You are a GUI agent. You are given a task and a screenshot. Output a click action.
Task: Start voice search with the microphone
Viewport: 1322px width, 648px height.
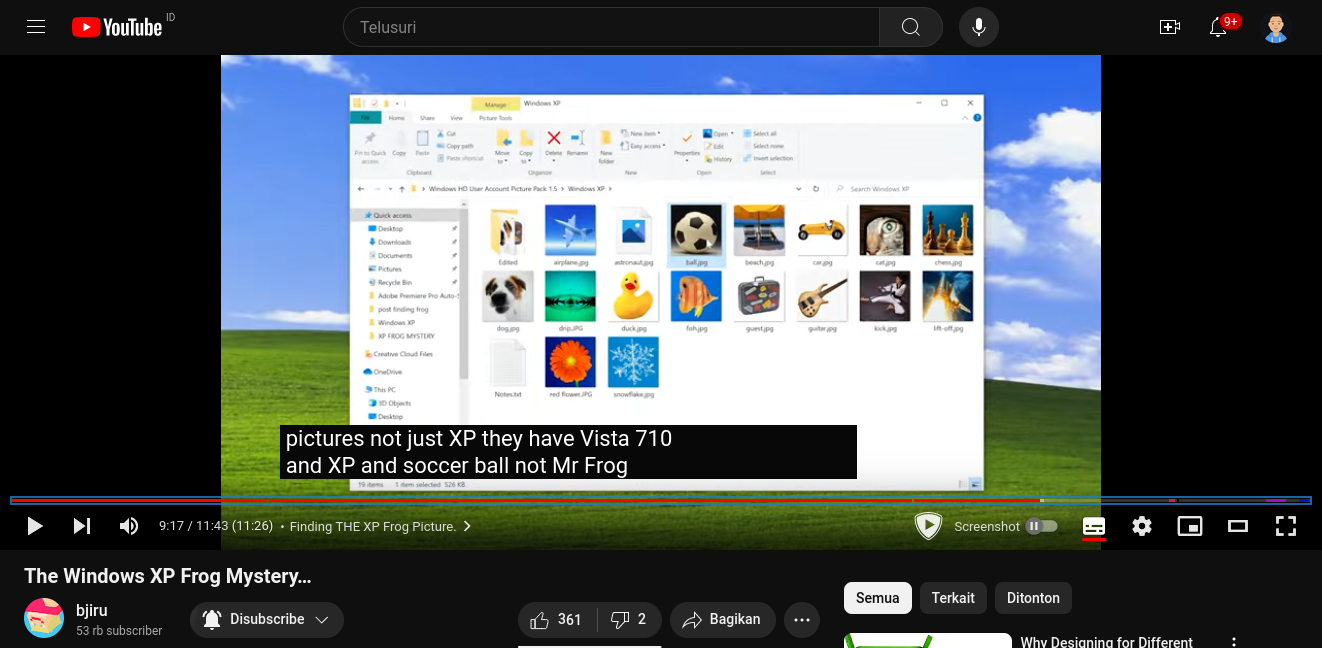[979, 27]
